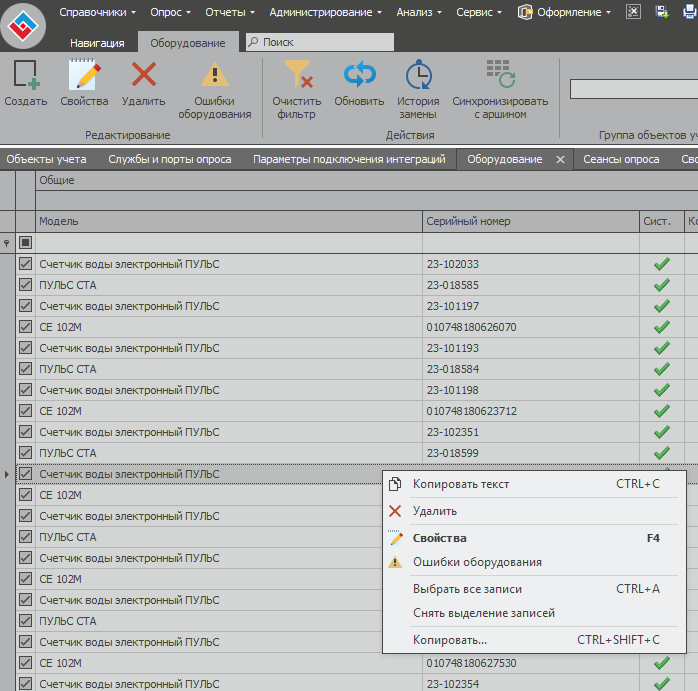The height and width of the screenshot is (691, 698).
Task: Click Снять выделение записей menu entry
Action: 483,613
